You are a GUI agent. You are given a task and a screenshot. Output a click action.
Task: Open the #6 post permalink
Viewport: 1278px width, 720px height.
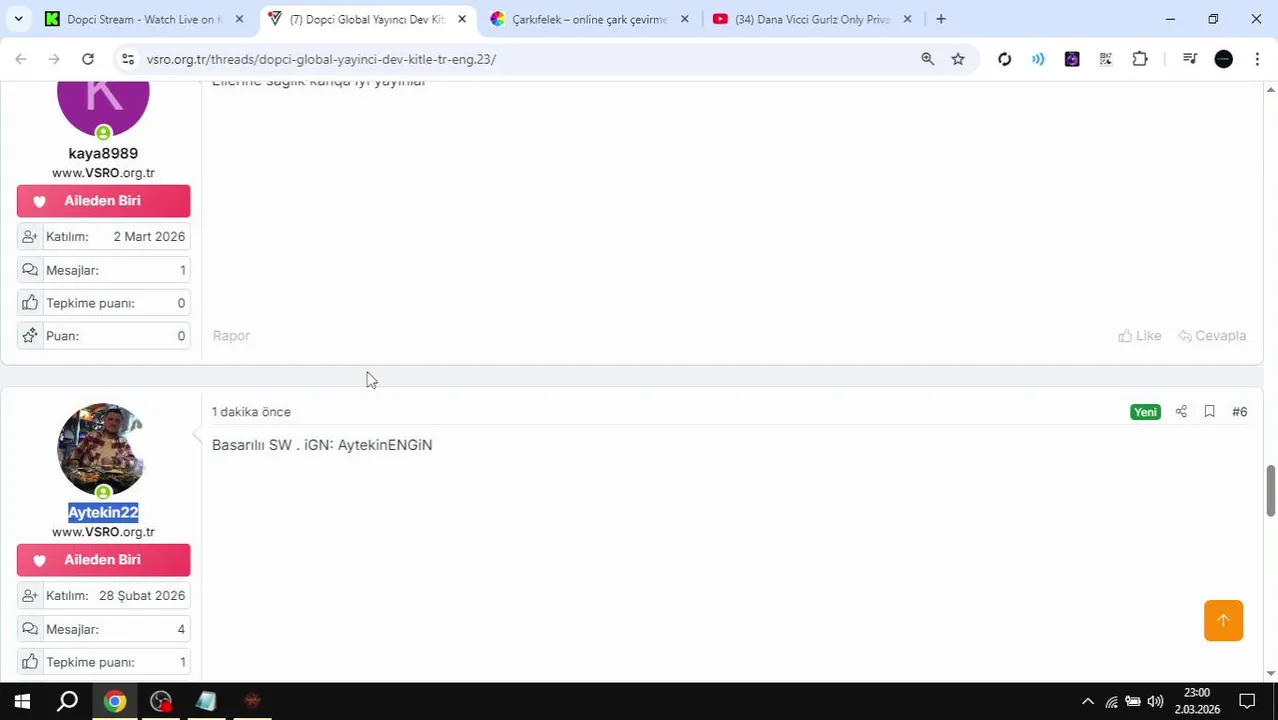click(x=1239, y=412)
